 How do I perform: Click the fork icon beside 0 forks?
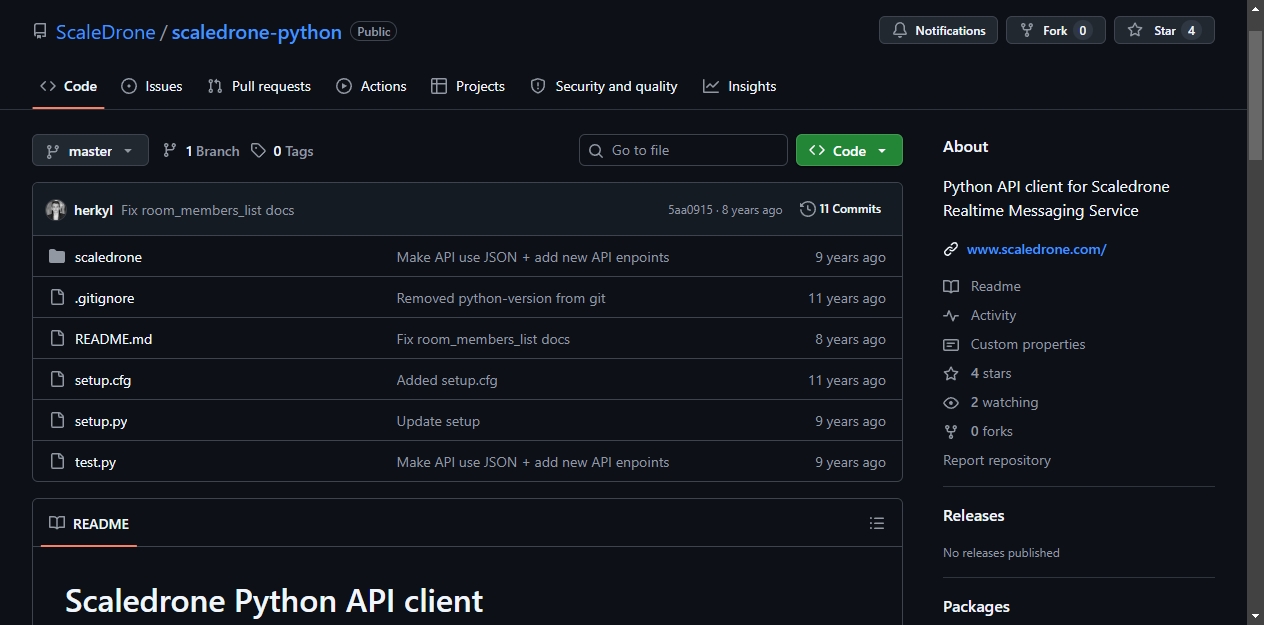pos(951,431)
